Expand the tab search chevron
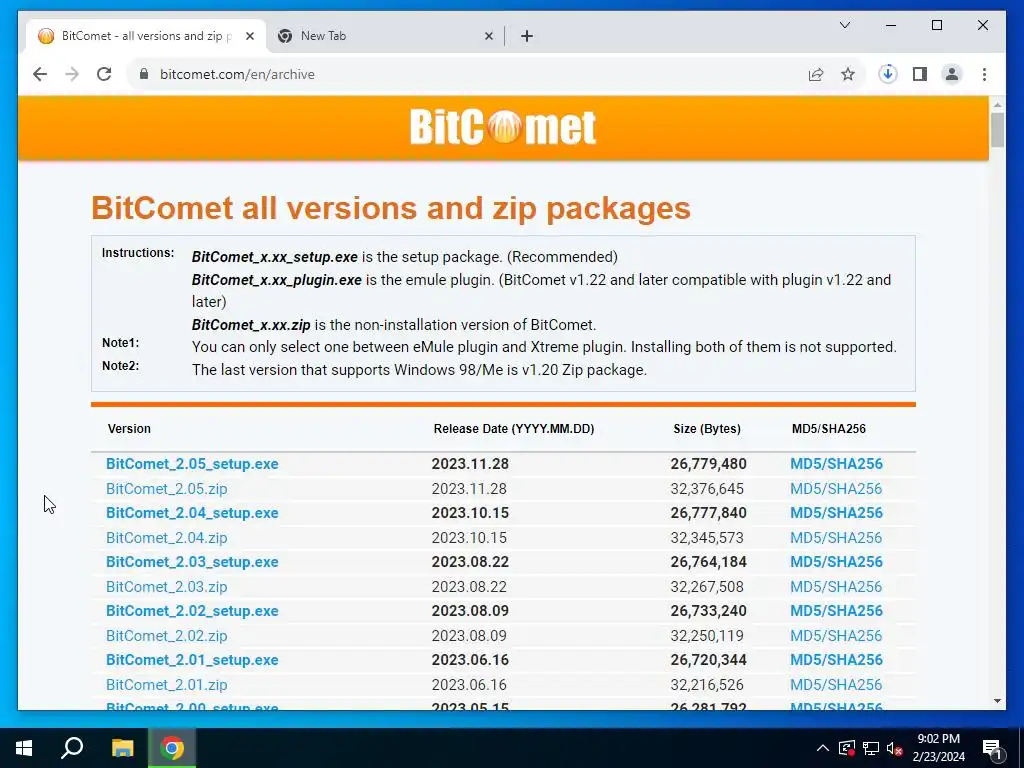This screenshot has width=1024, height=768. coord(844,25)
